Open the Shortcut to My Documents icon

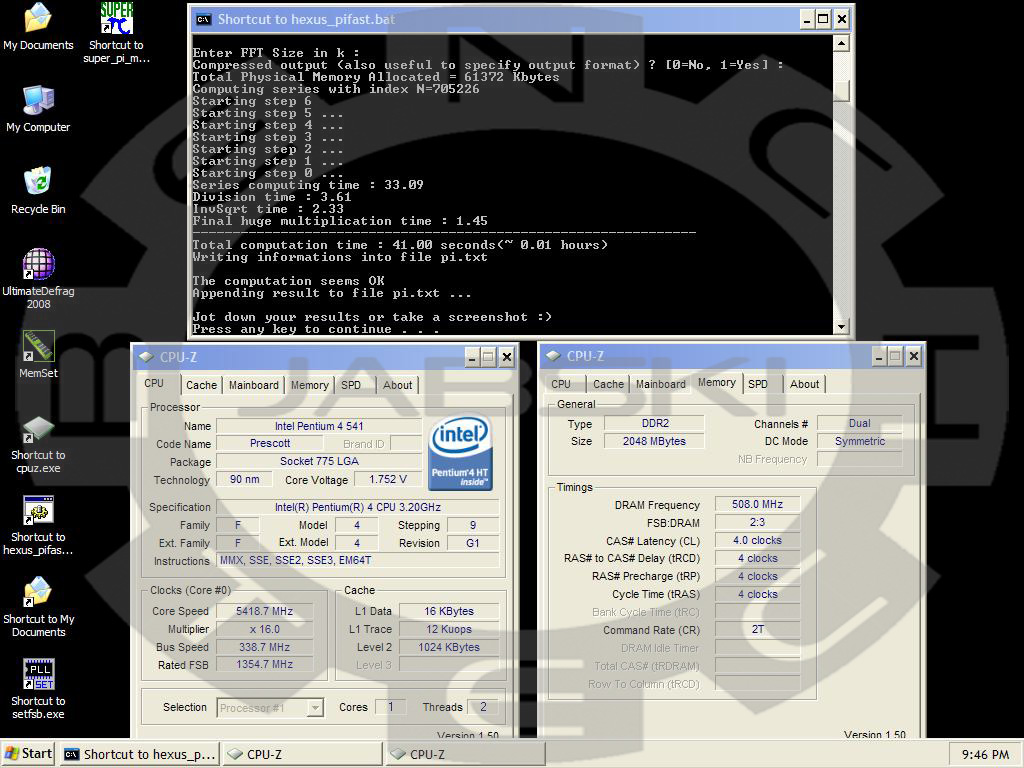tap(38, 607)
